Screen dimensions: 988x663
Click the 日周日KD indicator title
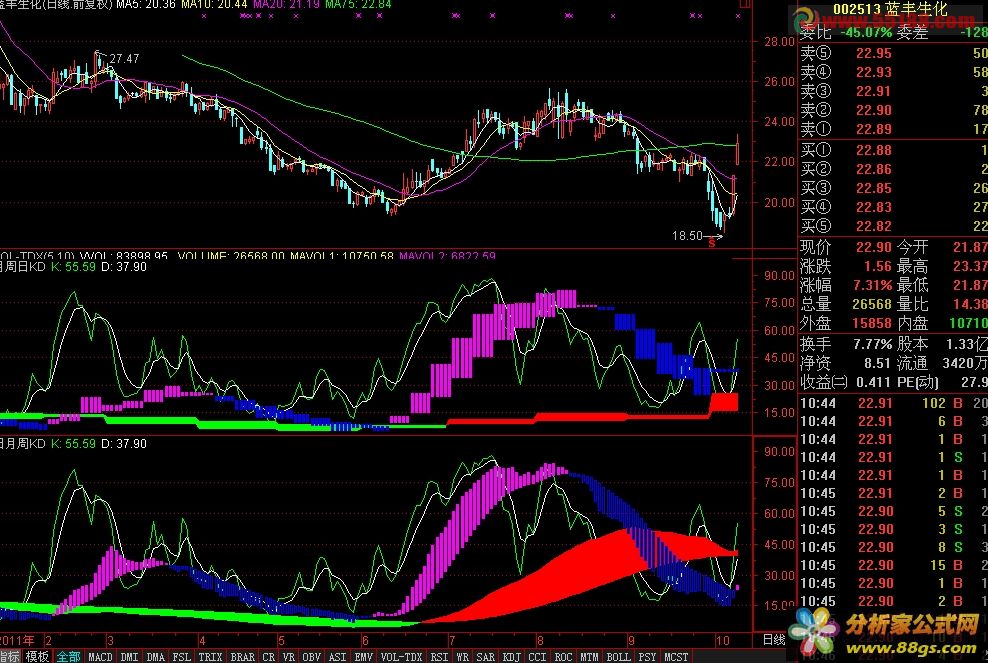point(23,267)
